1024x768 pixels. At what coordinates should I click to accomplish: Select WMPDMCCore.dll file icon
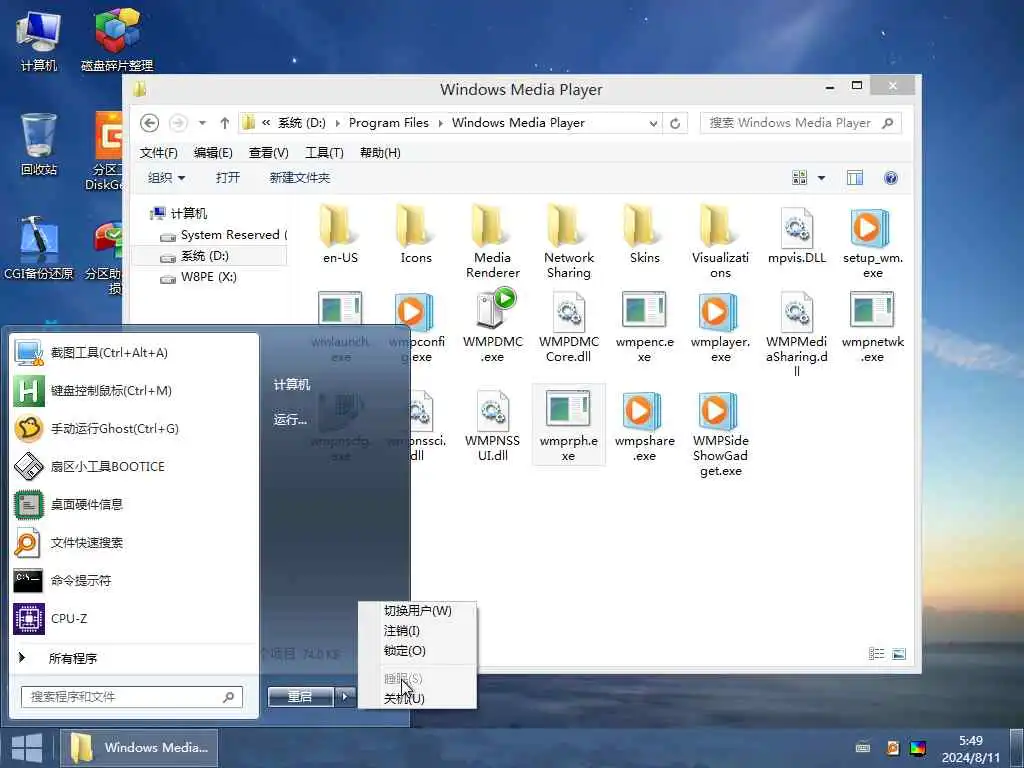pyautogui.click(x=569, y=311)
